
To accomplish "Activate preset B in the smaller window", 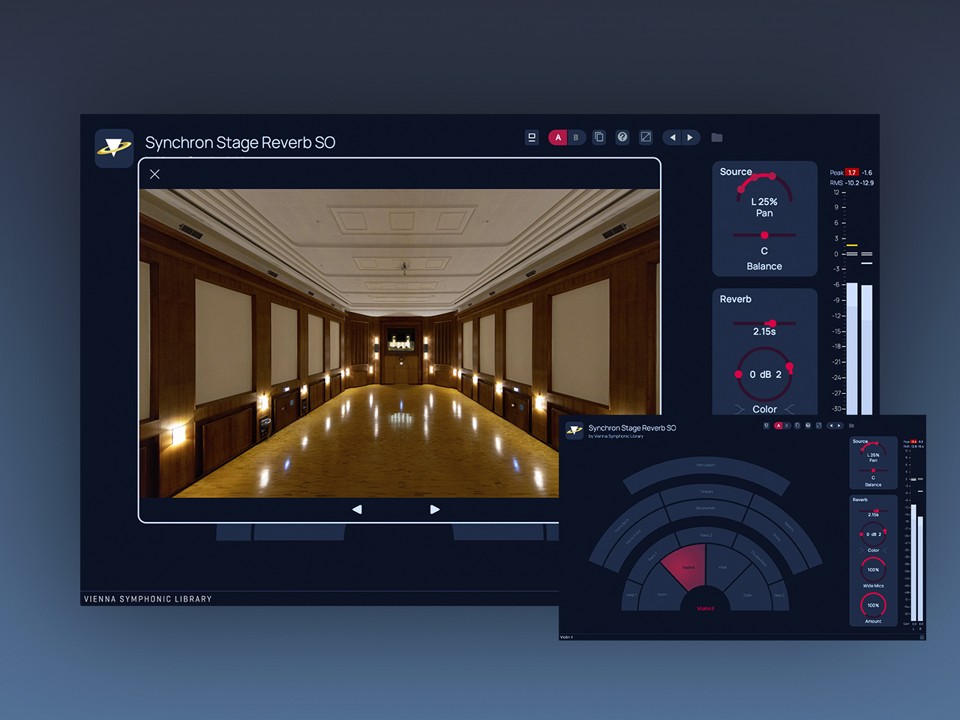I will coord(787,425).
